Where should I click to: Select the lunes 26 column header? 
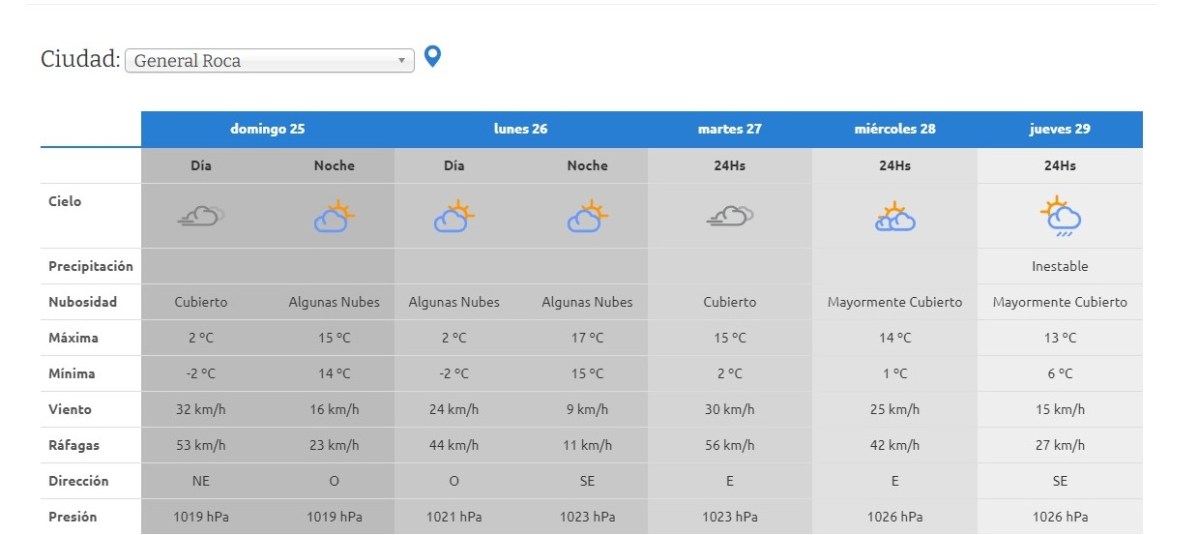pos(520,129)
